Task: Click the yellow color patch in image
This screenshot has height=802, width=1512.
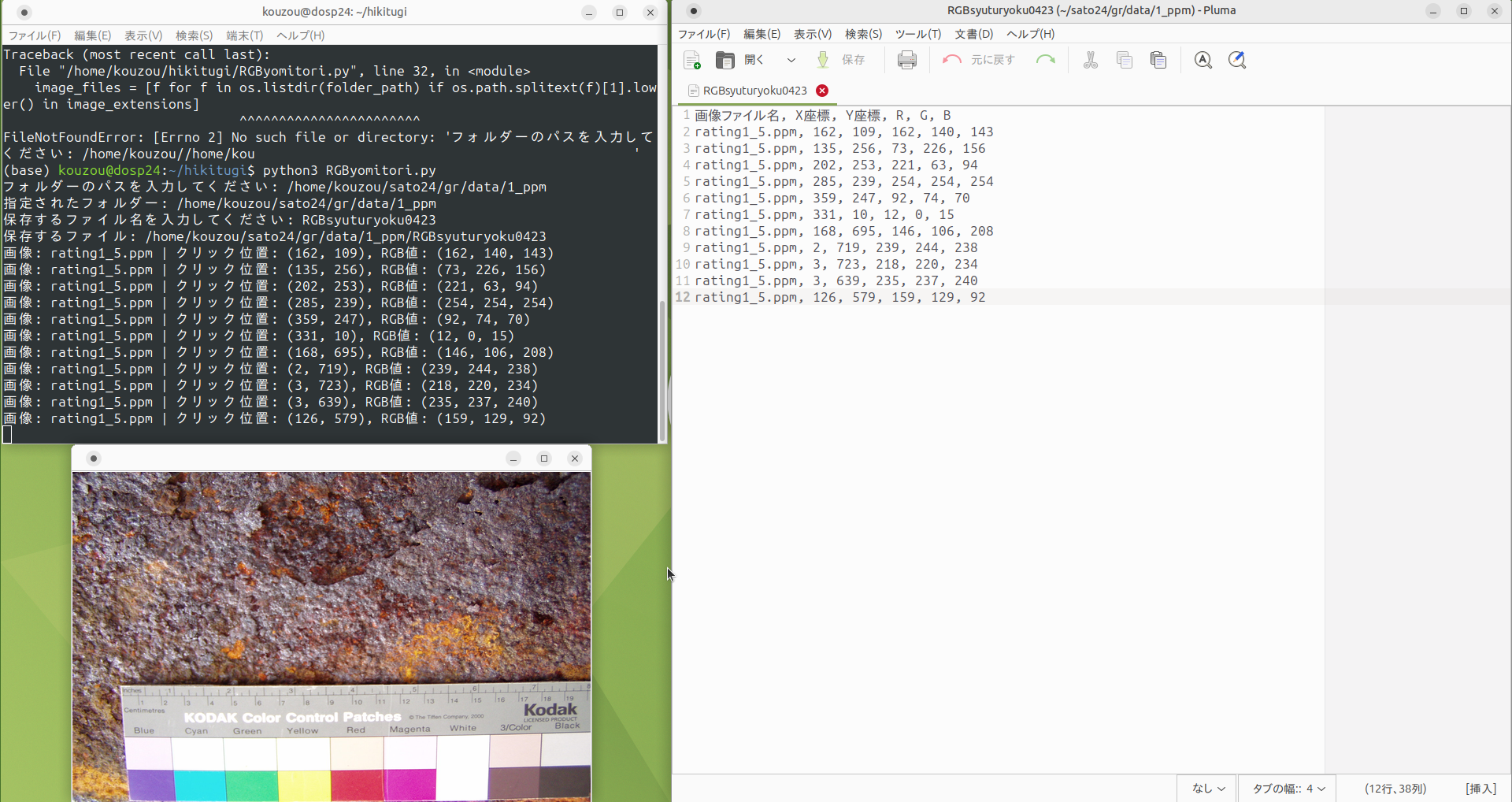Action: click(304, 785)
